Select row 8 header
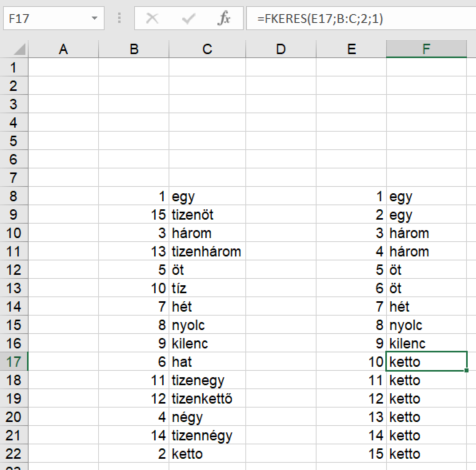The width and height of the screenshot is (476, 470). click(14, 196)
